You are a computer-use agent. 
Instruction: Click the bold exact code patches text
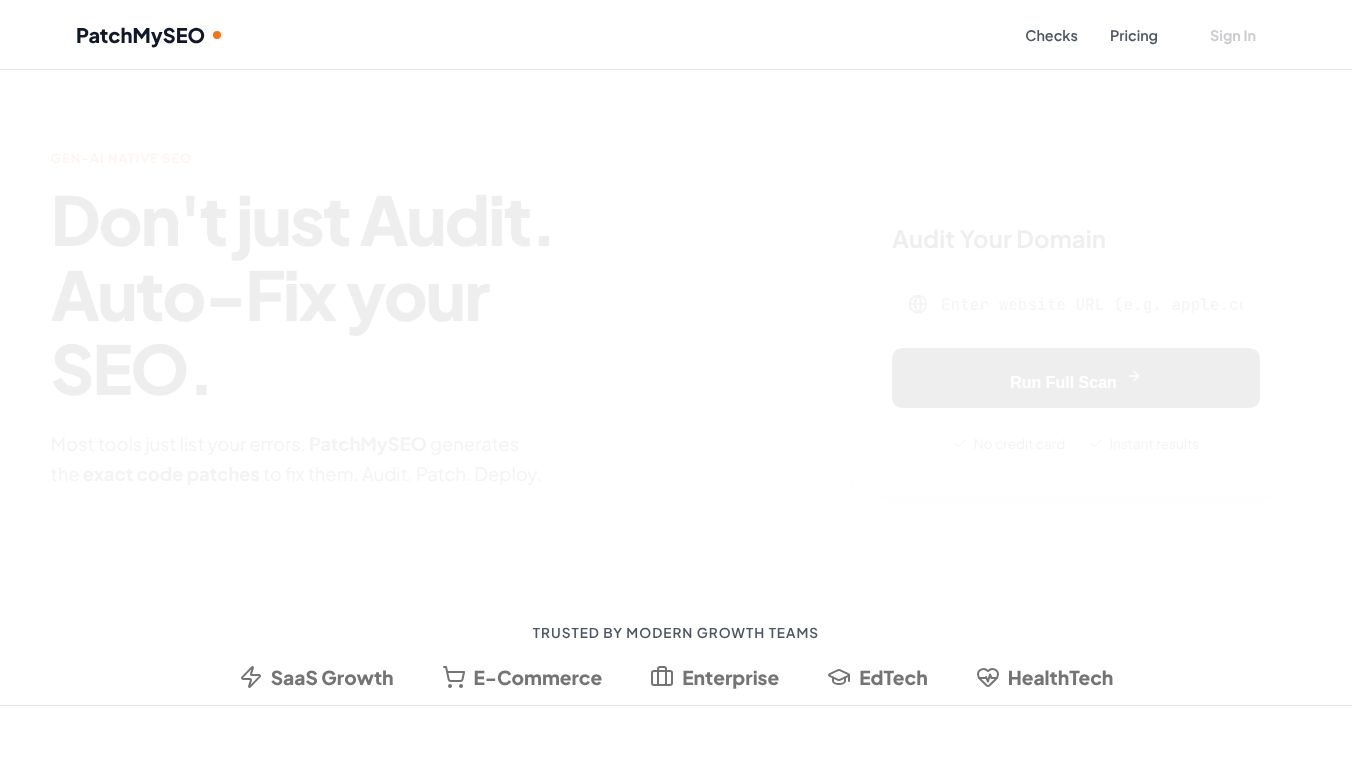click(171, 474)
